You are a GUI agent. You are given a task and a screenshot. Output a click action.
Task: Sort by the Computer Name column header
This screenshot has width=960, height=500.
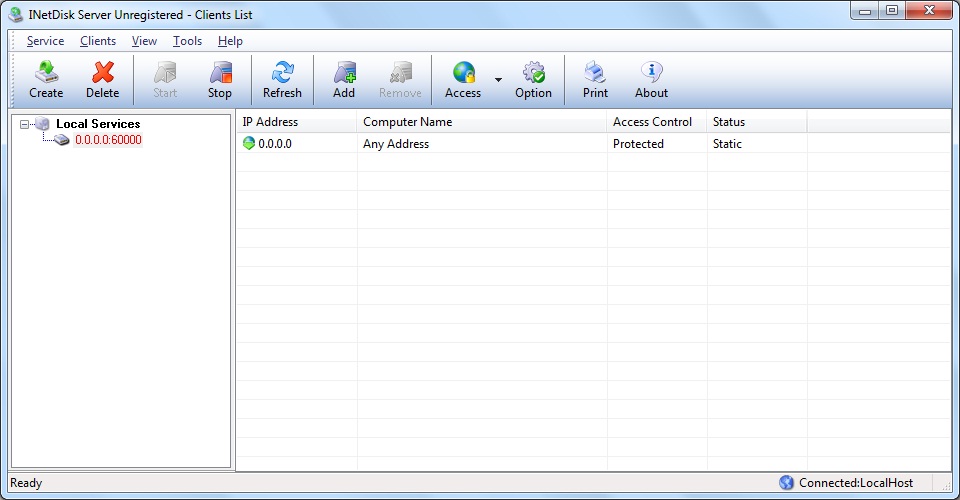[482, 122]
